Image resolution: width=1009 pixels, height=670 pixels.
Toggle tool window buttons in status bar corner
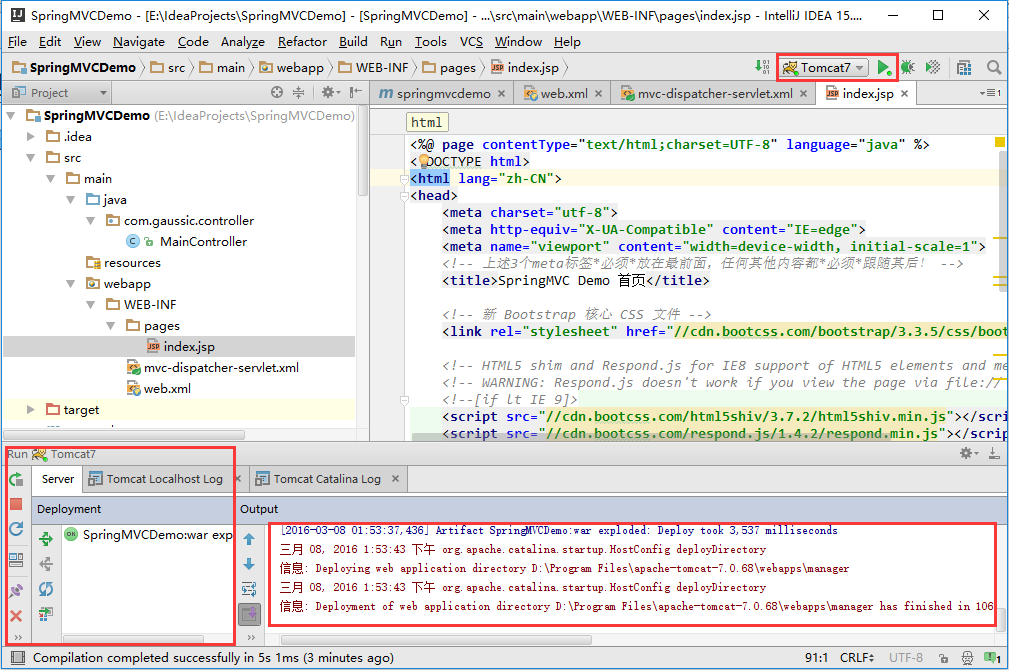pyautogui.click(x=18, y=658)
